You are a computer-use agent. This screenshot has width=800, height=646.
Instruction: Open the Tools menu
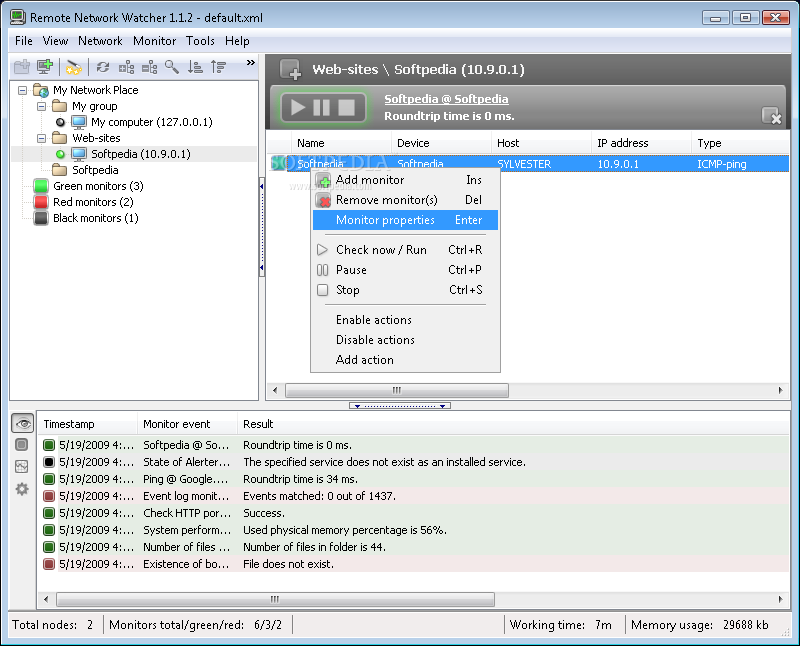coord(200,41)
